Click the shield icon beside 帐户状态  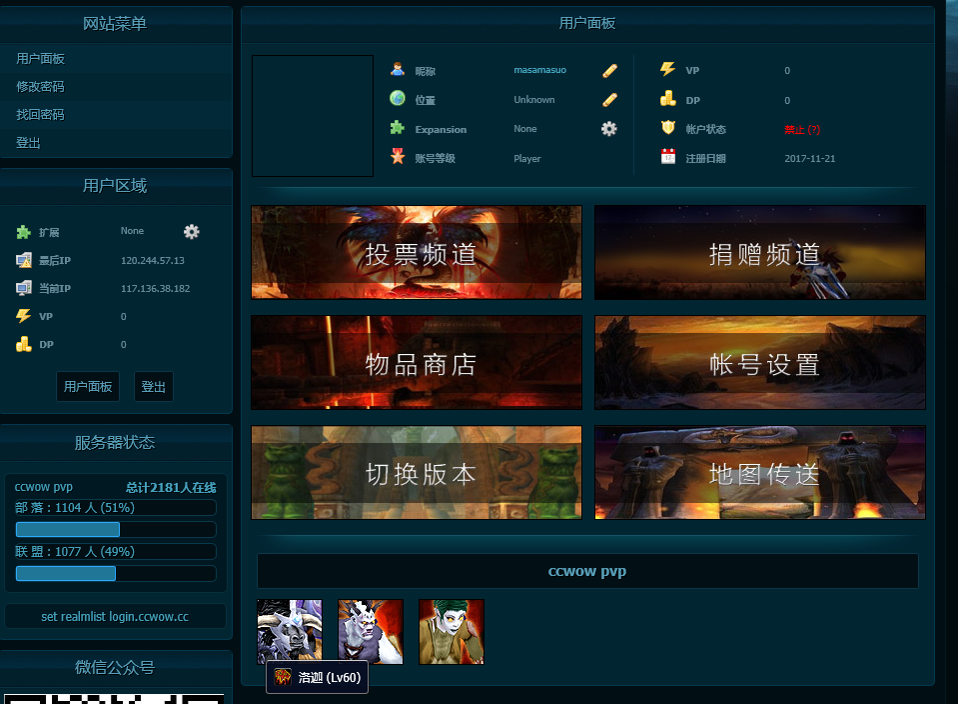pyautogui.click(x=666, y=128)
